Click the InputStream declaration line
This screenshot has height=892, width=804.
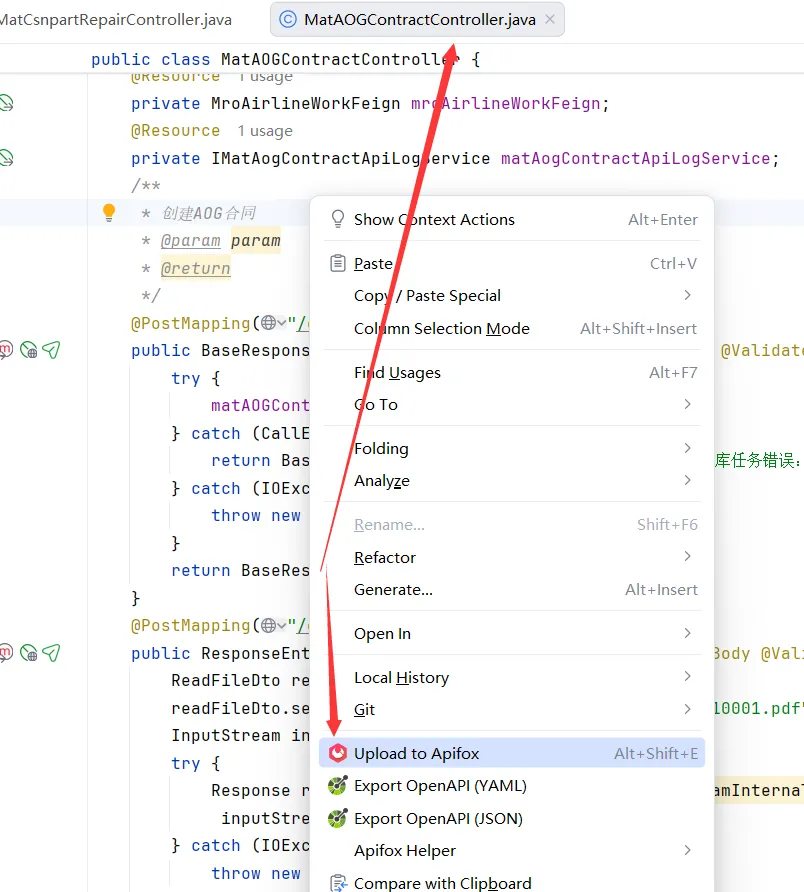pos(241,736)
